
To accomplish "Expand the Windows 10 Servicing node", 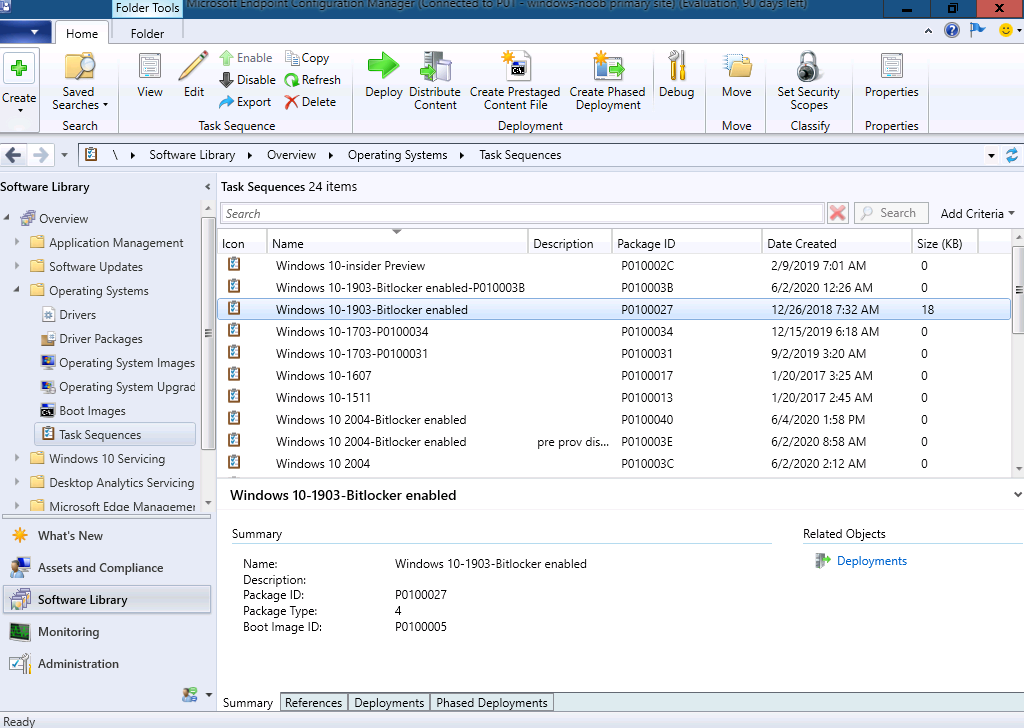I will (x=17, y=458).
